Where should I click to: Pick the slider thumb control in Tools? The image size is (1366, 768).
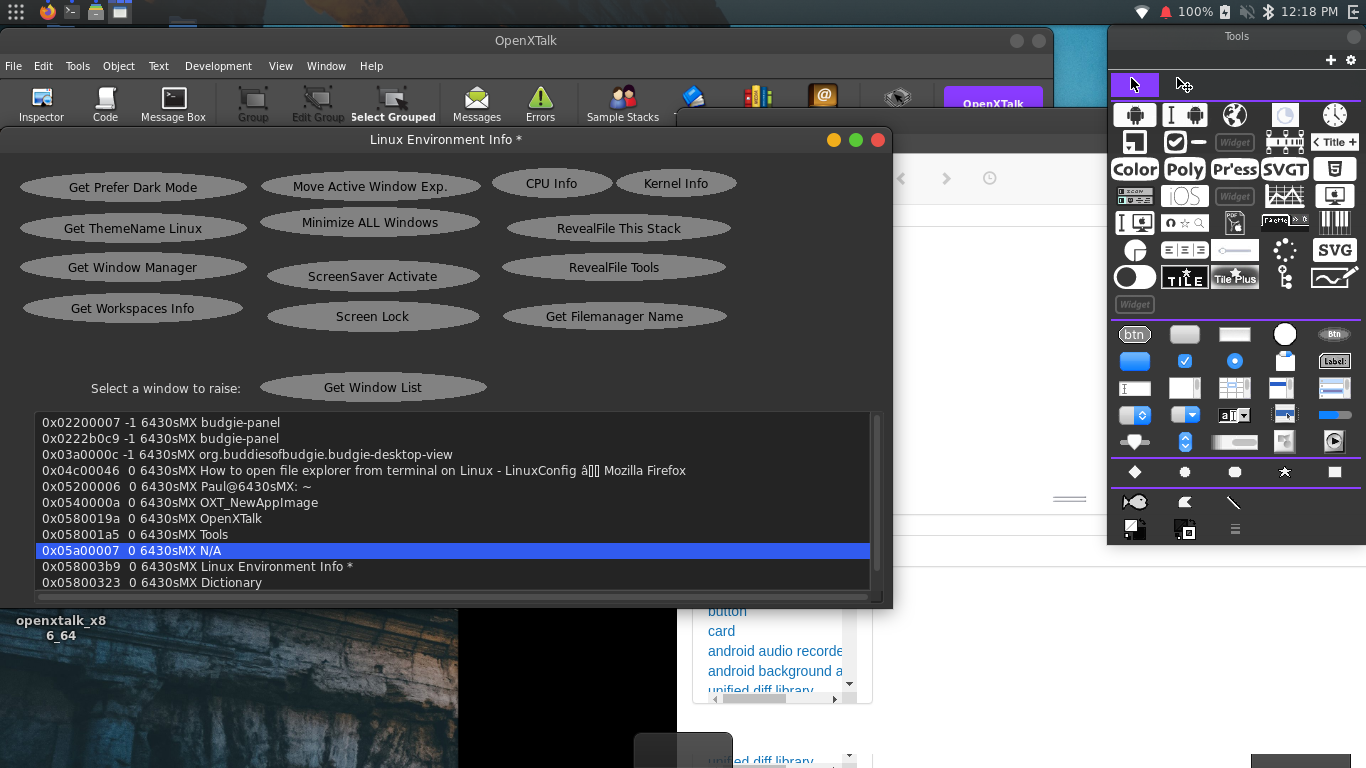pyautogui.click(x=1135, y=441)
